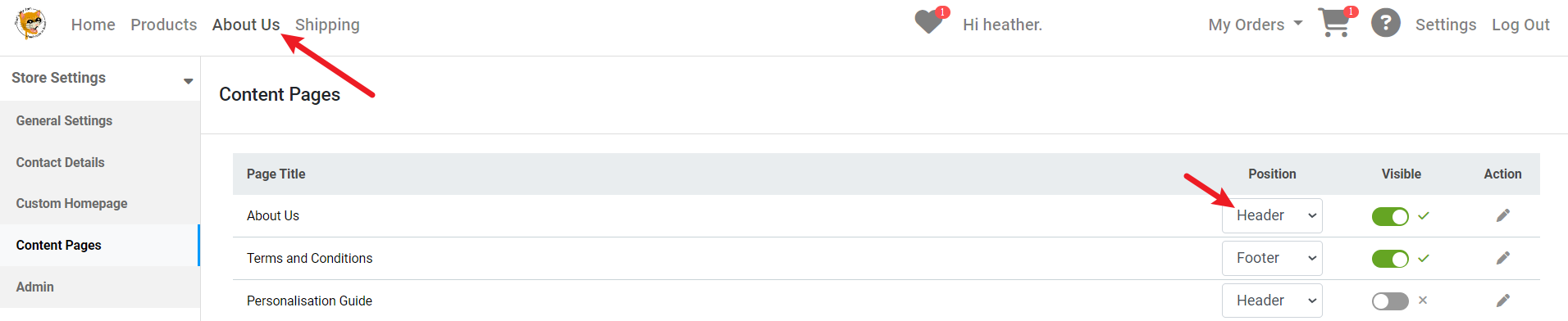Go to Shipping in the top navigation
The width and height of the screenshot is (1568, 321).
pyautogui.click(x=327, y=25)
